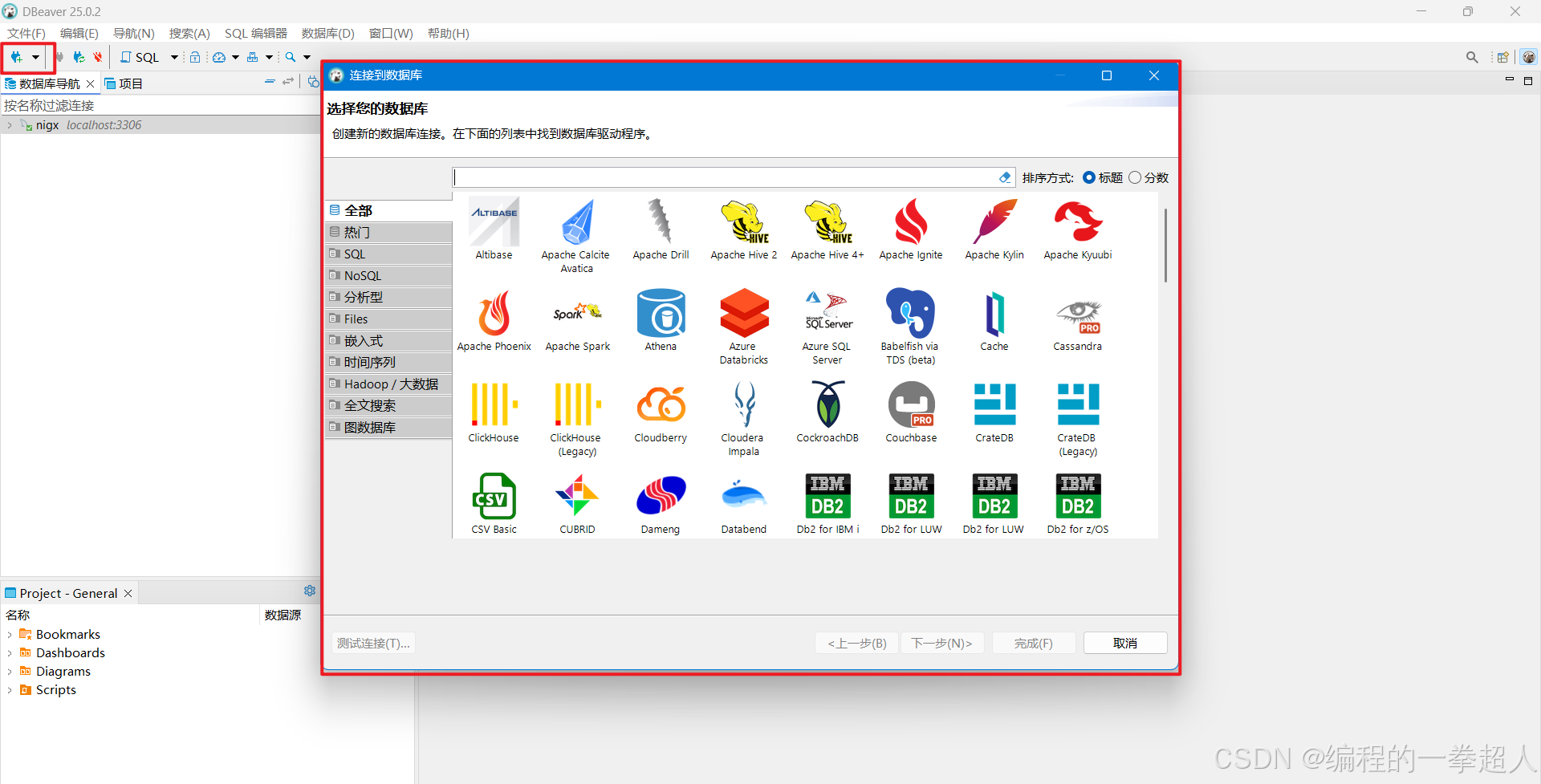This screenshot has height=784, width=1541.
Task: Choose the Azure Databricks driver icon
Action: pyautogui.click(x=744, y=313)
